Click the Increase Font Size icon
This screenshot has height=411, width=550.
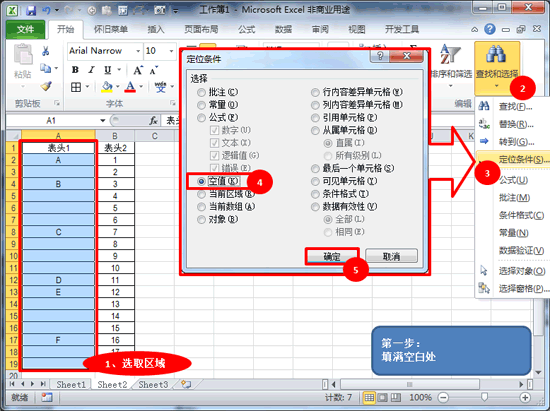pyautogui.click(x=138, y=70)
